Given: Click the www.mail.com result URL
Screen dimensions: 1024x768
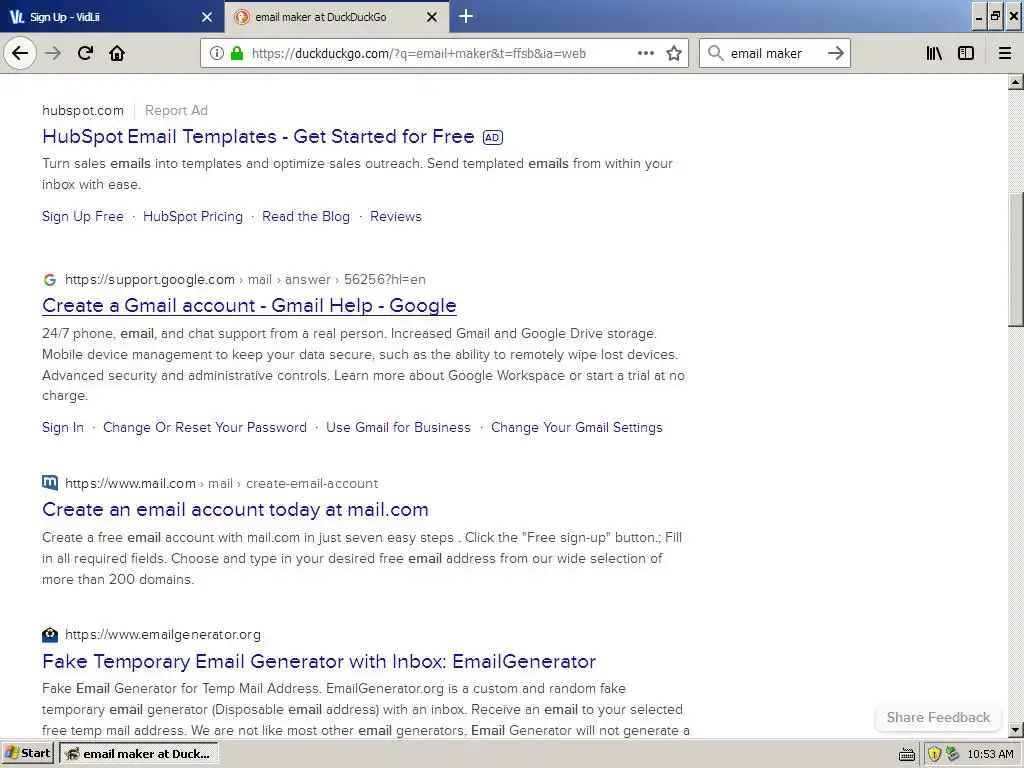Looking at the screenshot, I should (x=221, y=483).
